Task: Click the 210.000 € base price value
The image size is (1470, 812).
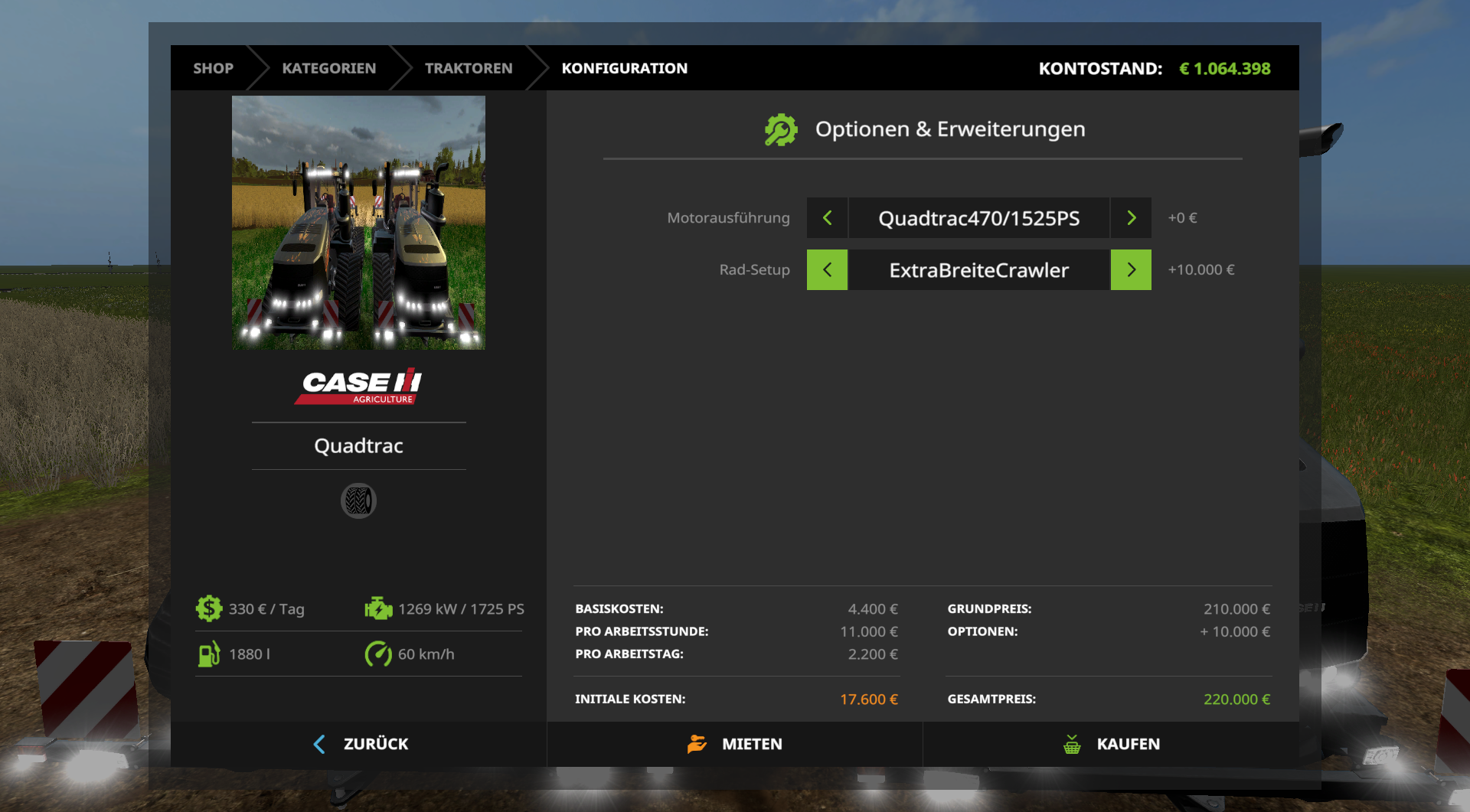Action: [1236, 609]
